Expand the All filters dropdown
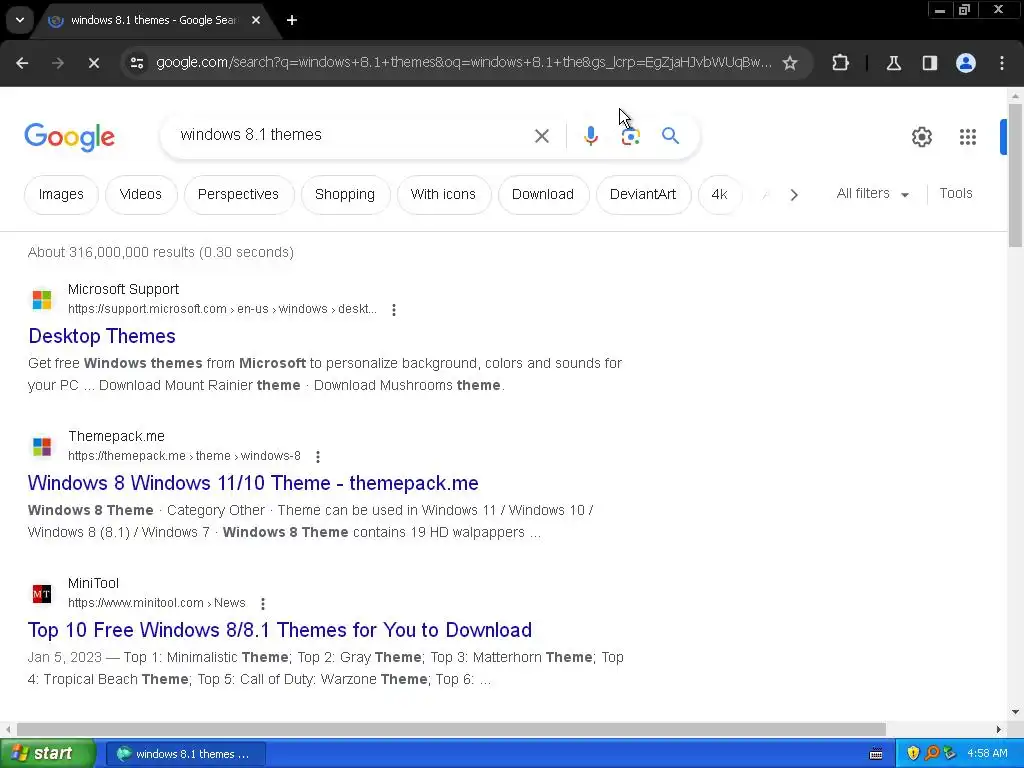 click(x=872, y=194)
